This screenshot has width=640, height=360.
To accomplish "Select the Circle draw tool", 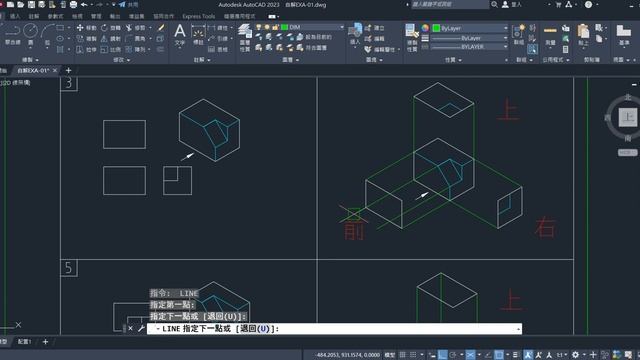I will [x=31, y=30].
